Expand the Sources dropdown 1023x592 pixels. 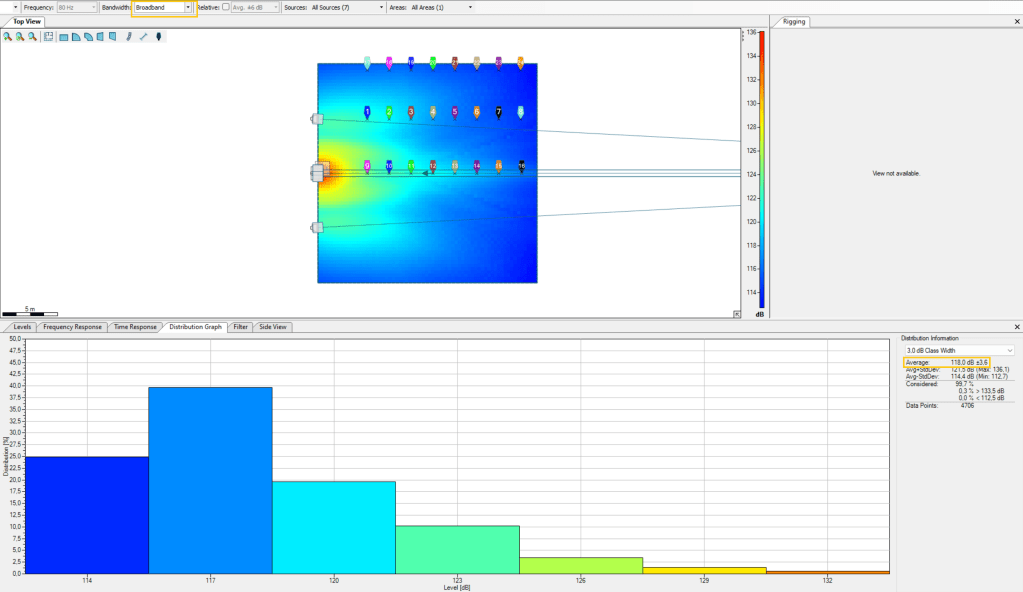(381, 7)
